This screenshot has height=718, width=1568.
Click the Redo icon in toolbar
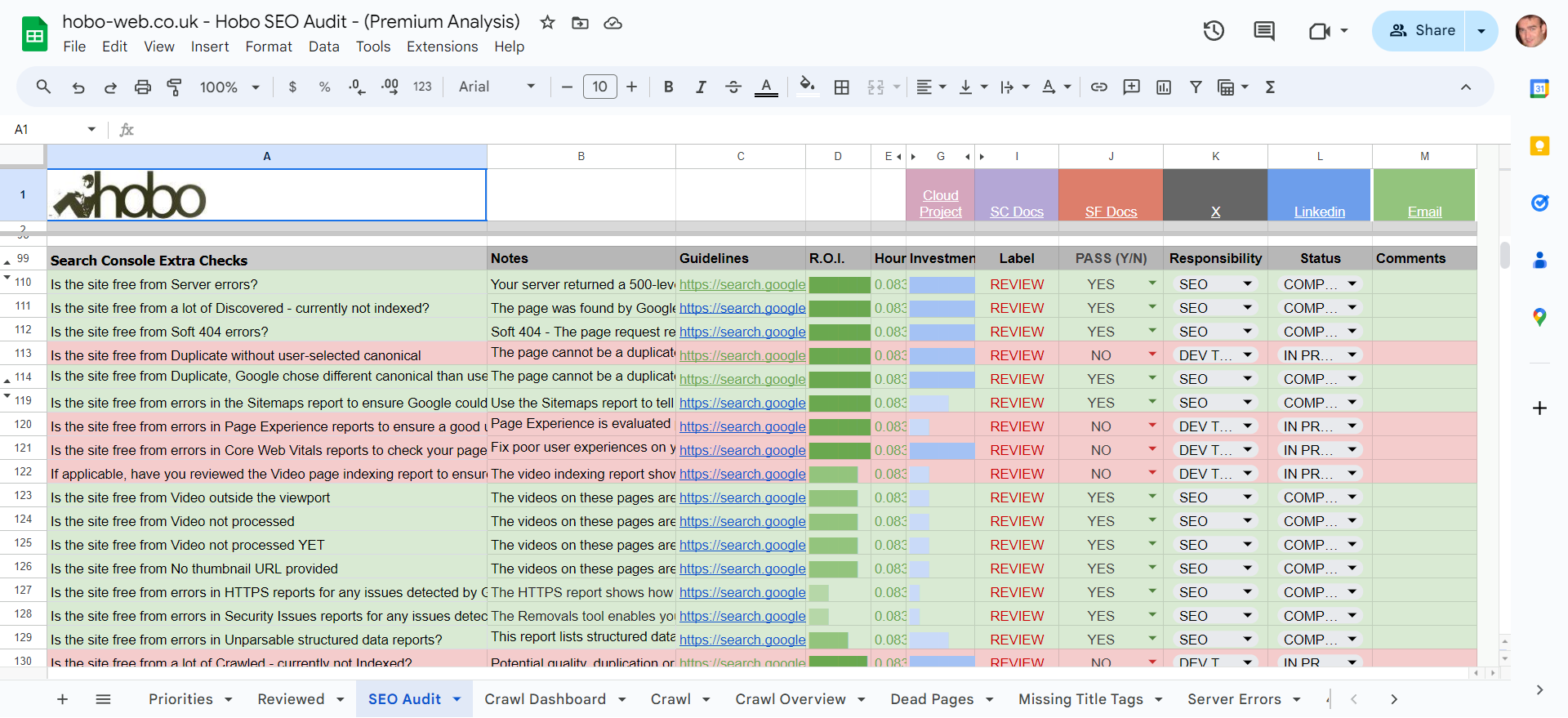110,87
